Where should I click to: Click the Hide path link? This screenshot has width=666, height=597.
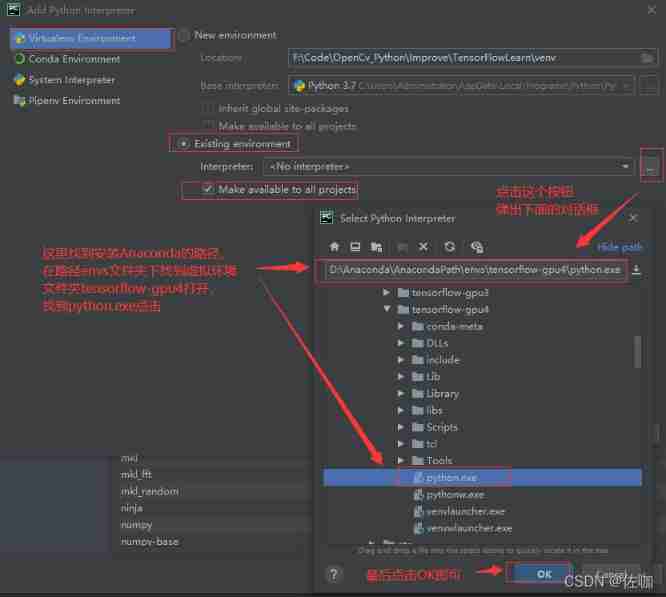click(x=620, y=247)
